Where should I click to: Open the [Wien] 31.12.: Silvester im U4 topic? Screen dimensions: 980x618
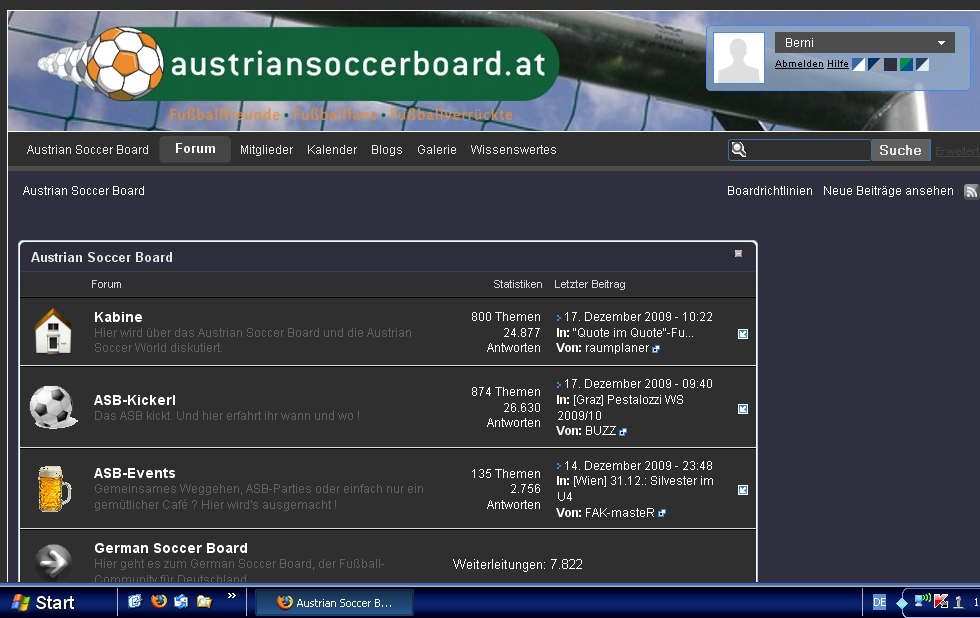[x=635, y=489]
